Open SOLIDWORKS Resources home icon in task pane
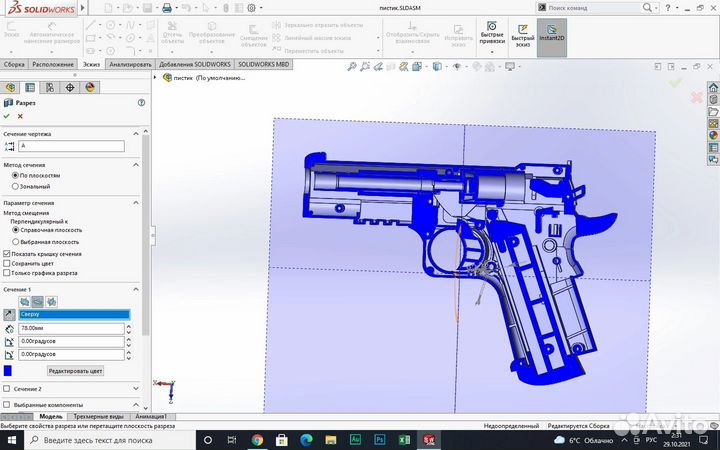Viewport: 720px width, 450px height. (713, 87)
